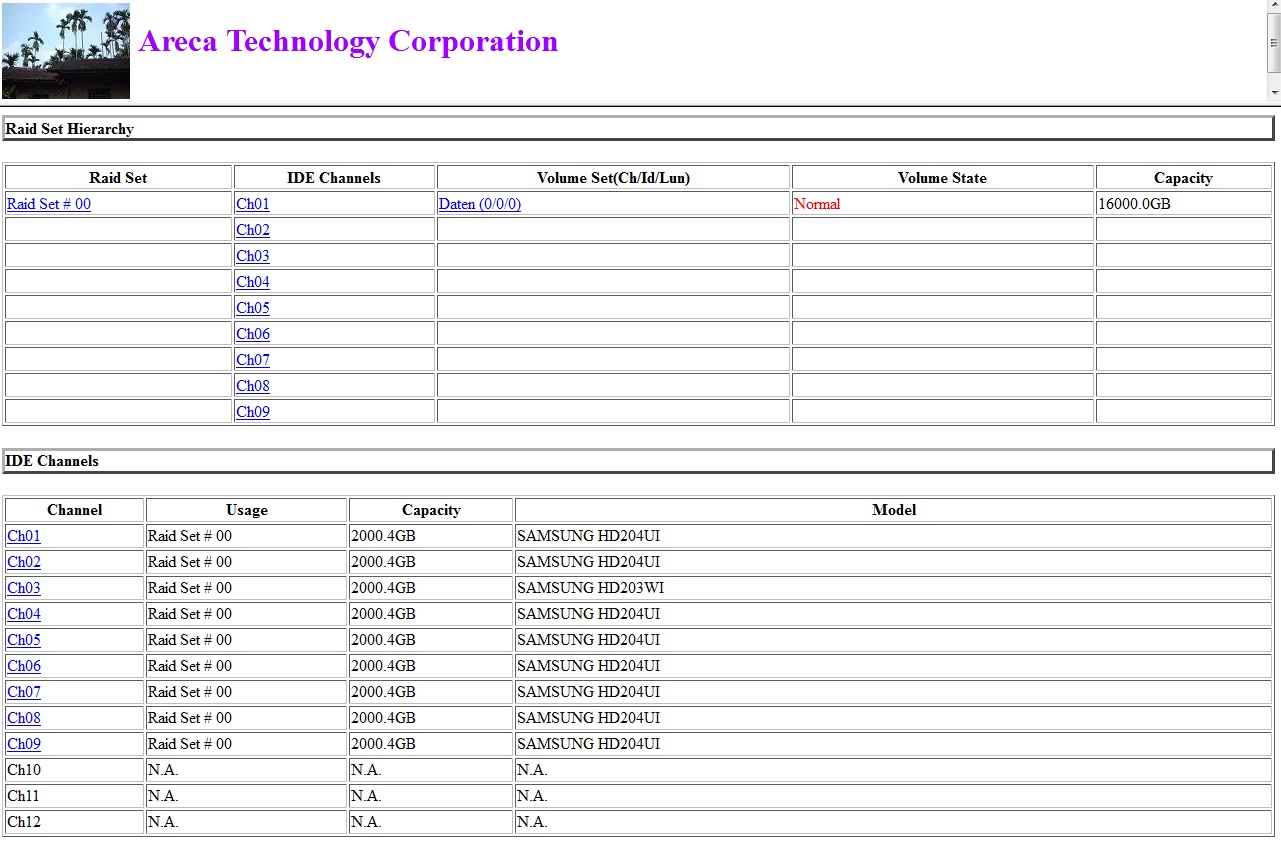Click the "Volume State" column header
The width and height of the screenshot is (1281, 854).
(942, 178)
